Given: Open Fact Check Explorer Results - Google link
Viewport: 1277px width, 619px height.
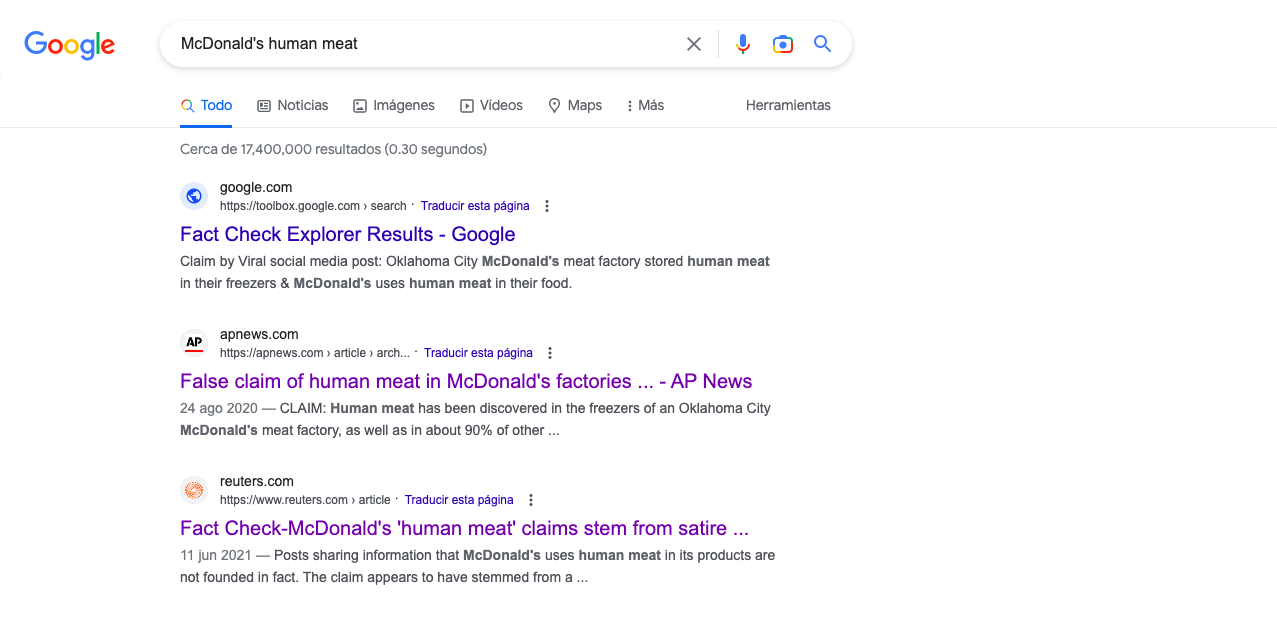Looking at the screenshot, I should (347, 234).
